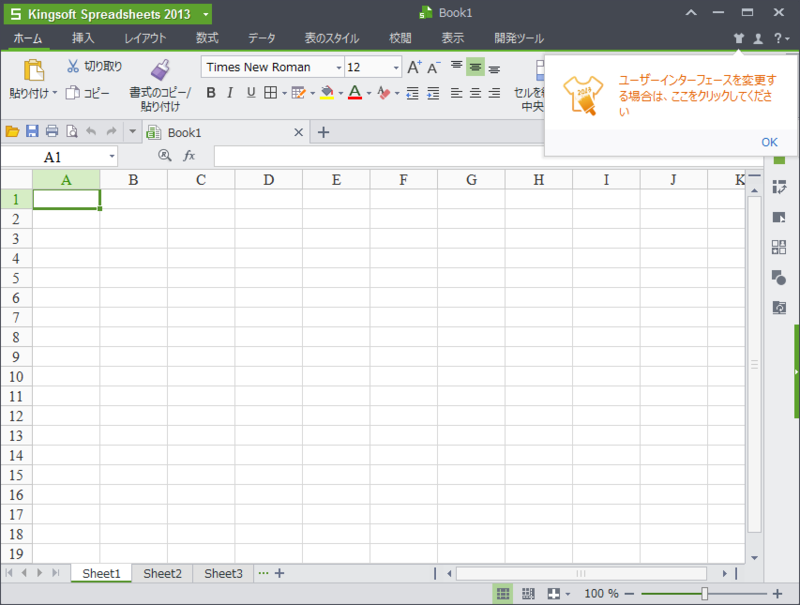Open the selection pane icon in right sidebar
Viewport: 800px width, 605px height.
coord(779,217)
